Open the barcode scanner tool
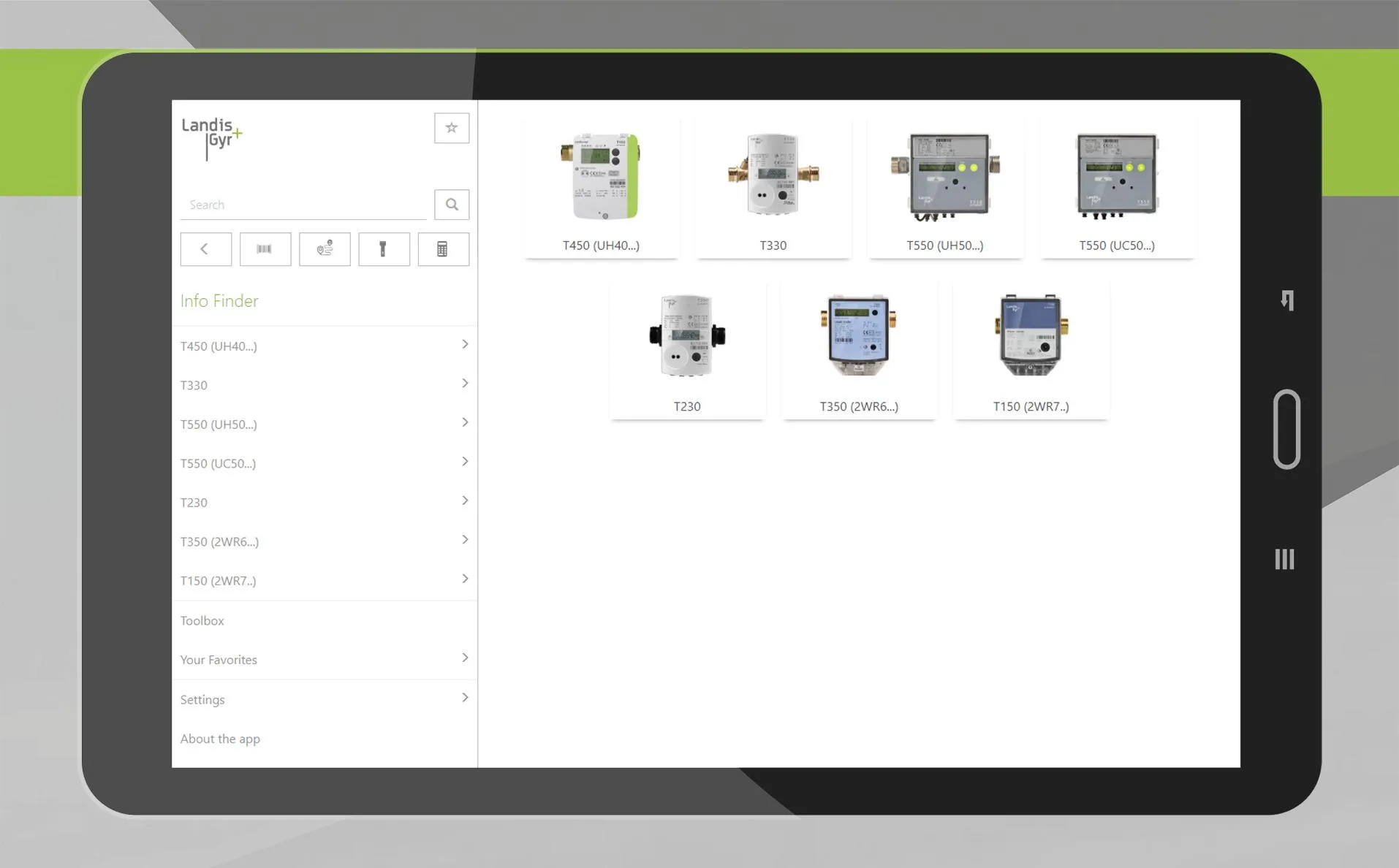Image resolution: width=1399 pixels, height=868 pixels. (265, 249)
